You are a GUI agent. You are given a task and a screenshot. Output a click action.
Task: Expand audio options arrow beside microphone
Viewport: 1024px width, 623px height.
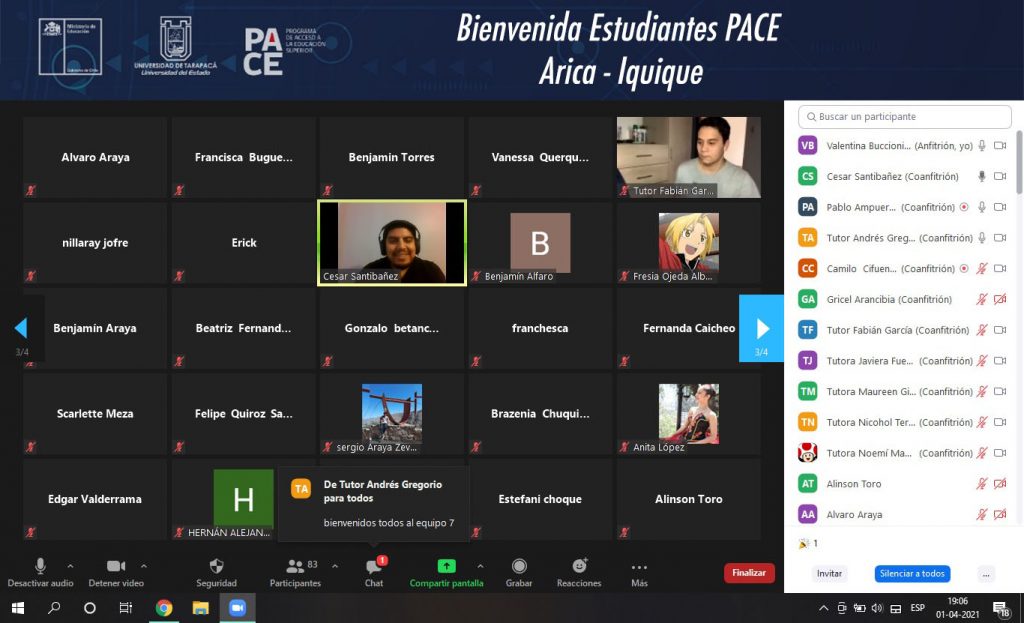pyautogui.click(x=70, y=566)
